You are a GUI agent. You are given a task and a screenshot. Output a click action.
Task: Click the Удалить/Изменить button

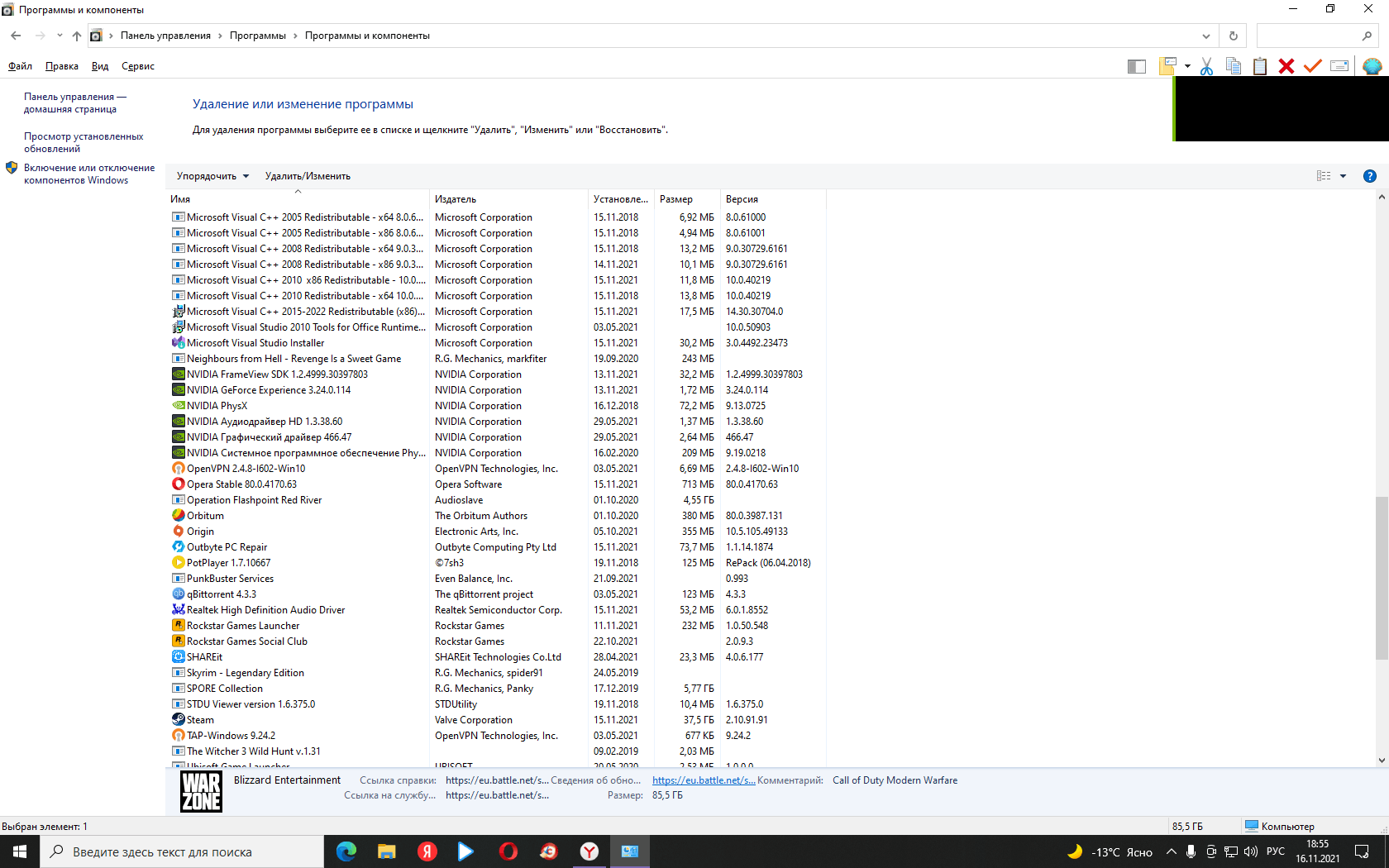point(308,176)
